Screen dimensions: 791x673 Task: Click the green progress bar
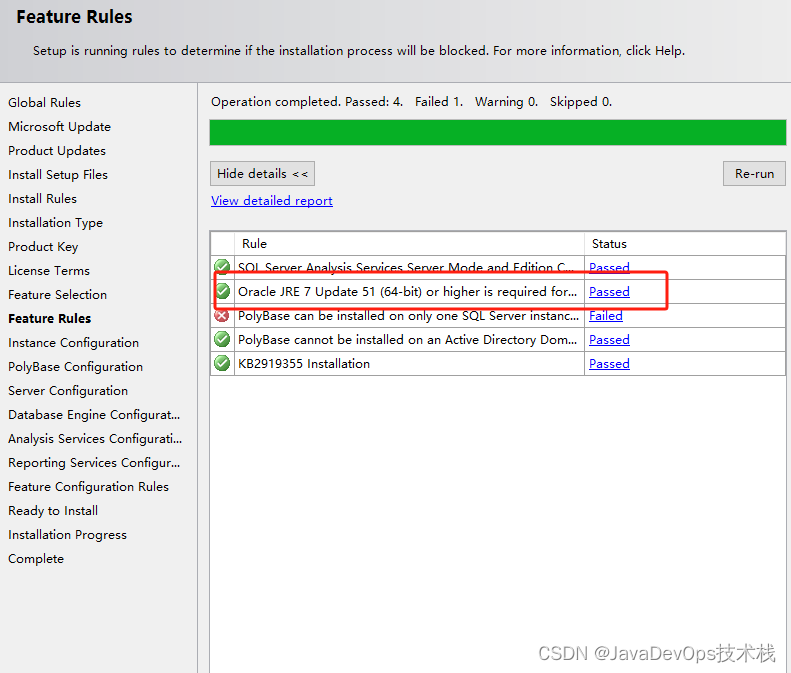497,132
